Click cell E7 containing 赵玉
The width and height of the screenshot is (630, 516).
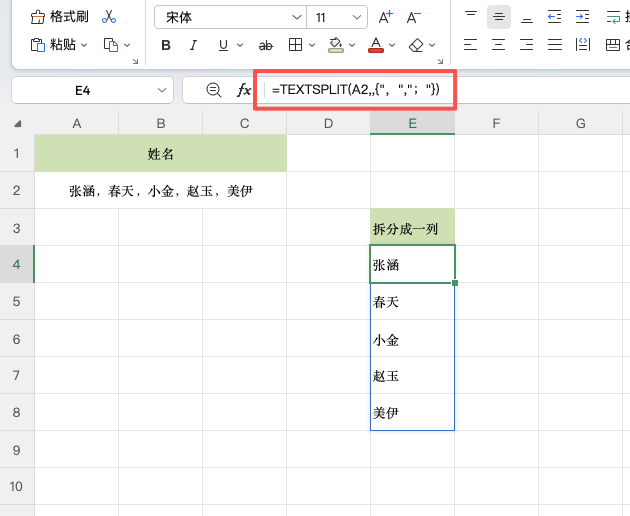pos(412,375)
